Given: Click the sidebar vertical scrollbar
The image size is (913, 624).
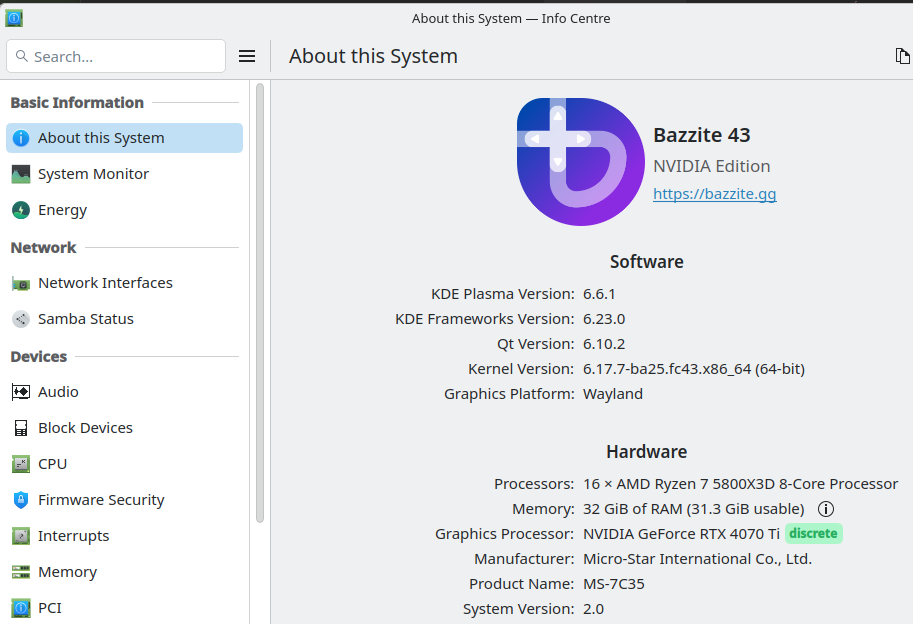Looking at the screenshot, I should click(260, 300).
